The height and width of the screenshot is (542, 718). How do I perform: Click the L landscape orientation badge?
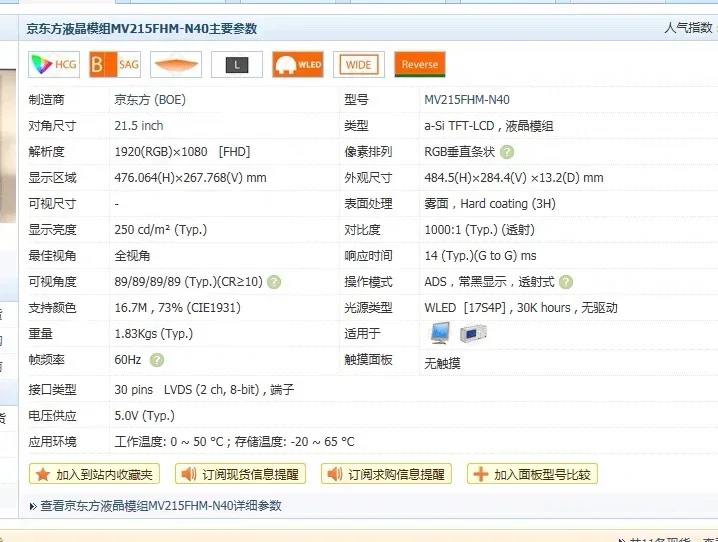[x=237, y=65]
